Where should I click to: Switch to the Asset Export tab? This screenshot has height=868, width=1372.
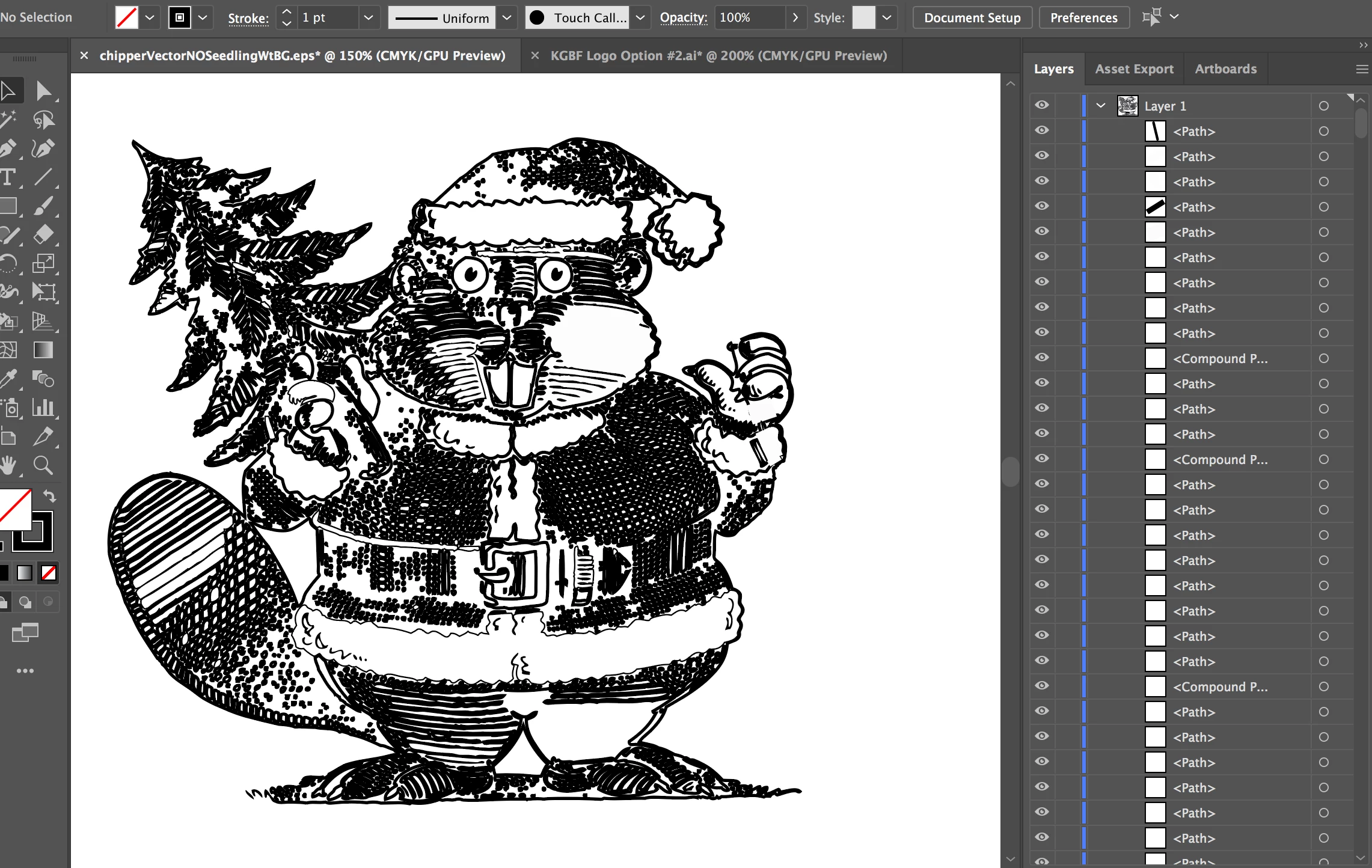[x=1134, y=69]
